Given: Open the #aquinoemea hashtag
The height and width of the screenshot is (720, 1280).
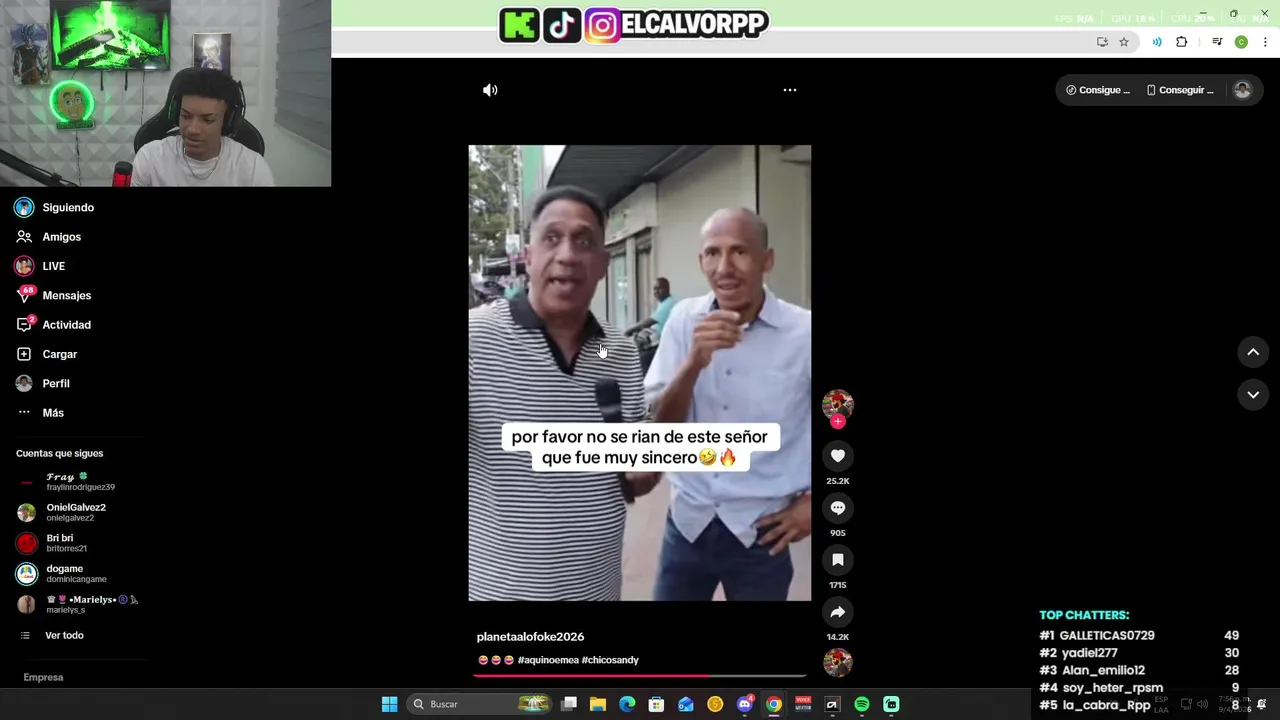Looking at the screenshot, I should 548,660.
